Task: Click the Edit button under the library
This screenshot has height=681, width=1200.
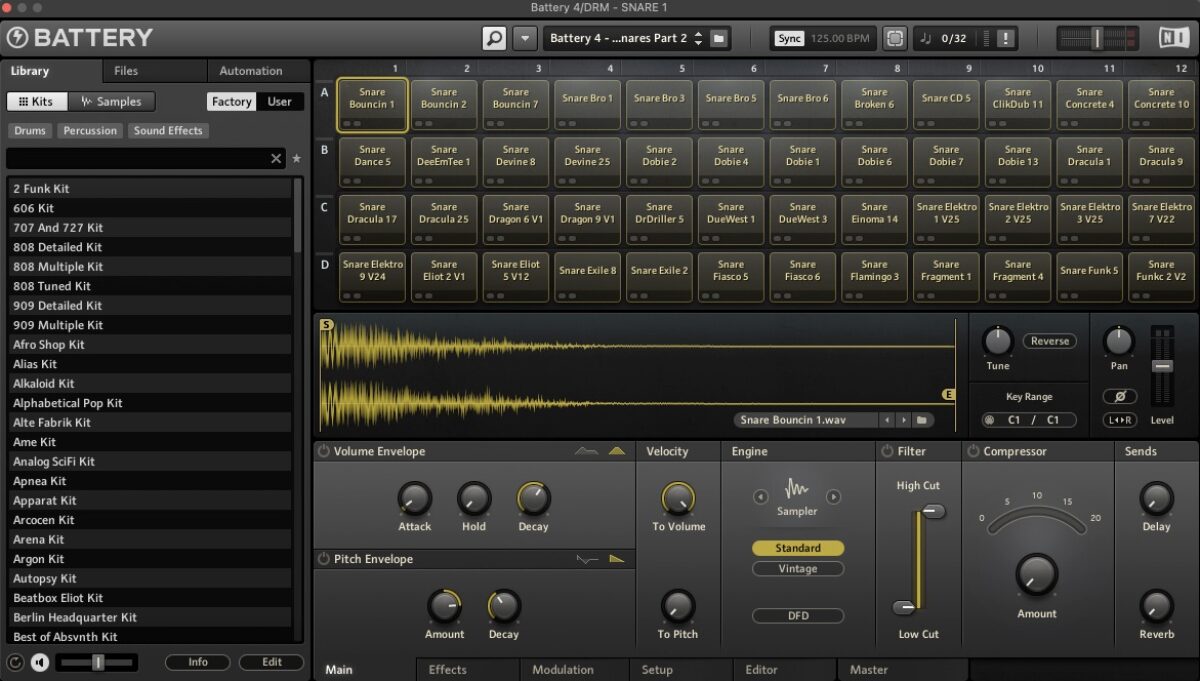Action: (x=272, y=662)
